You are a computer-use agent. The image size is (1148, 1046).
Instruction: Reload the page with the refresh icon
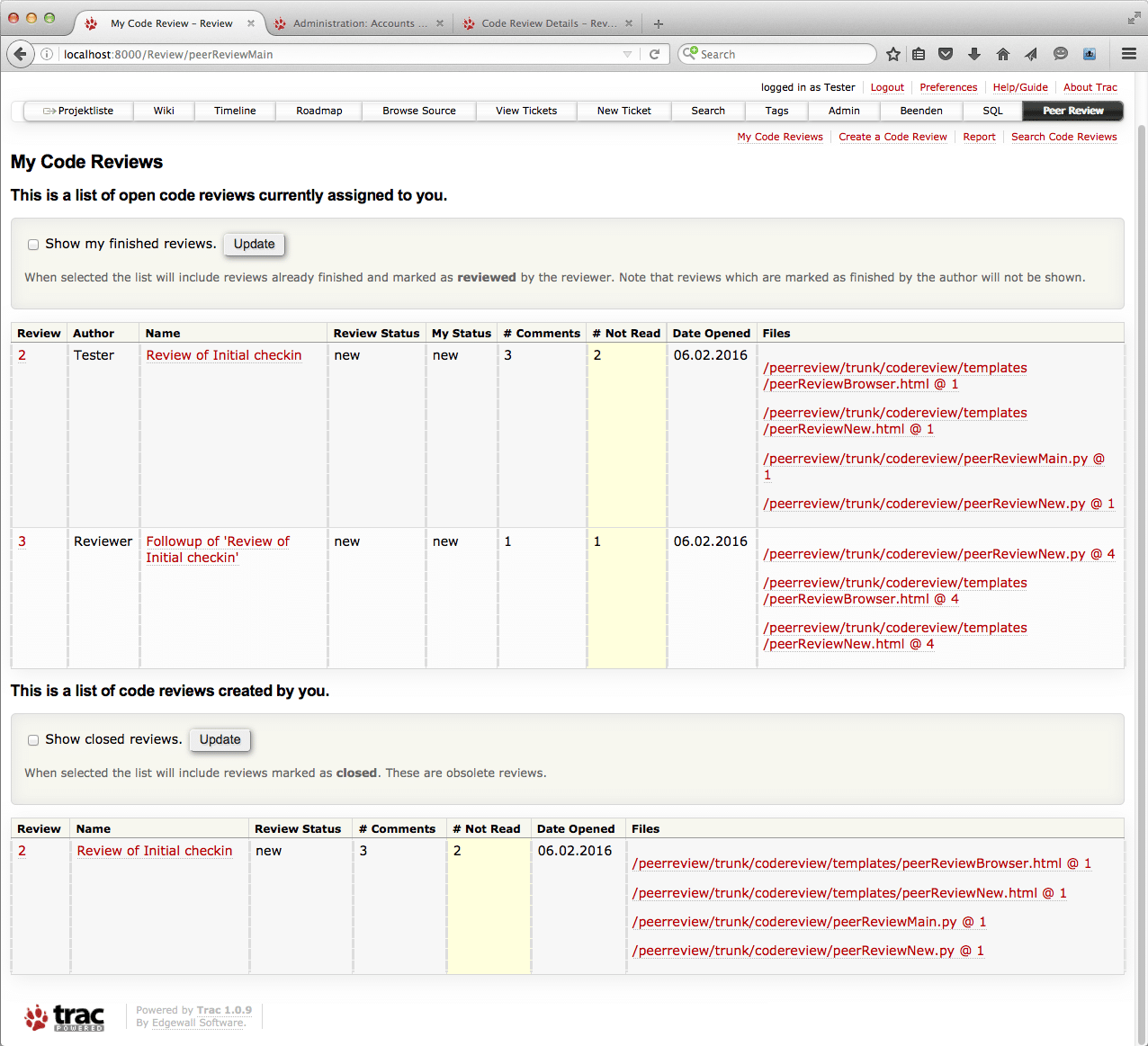click(x=656, y=54)
